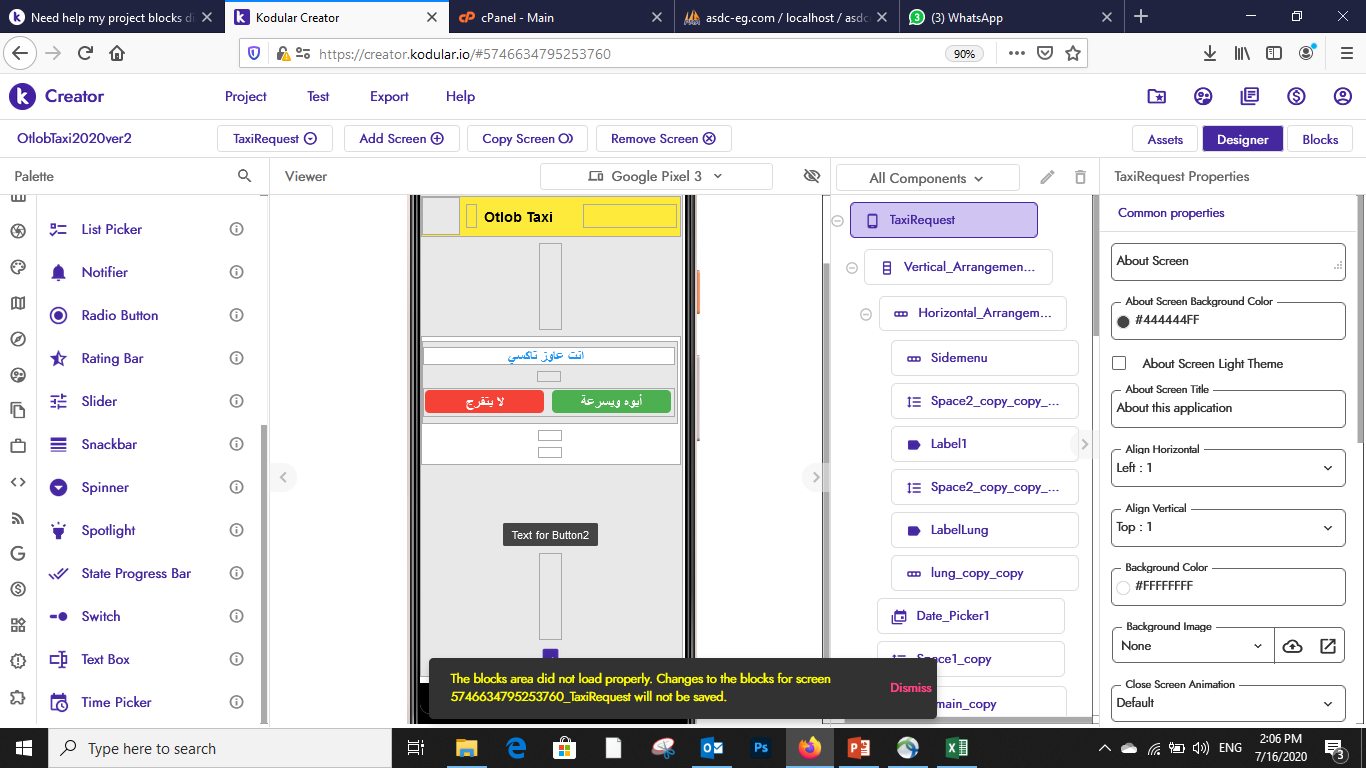Toggle hidden components visibility eye icon
Viewport: 1366px width, 768px height.
[812, 176]
